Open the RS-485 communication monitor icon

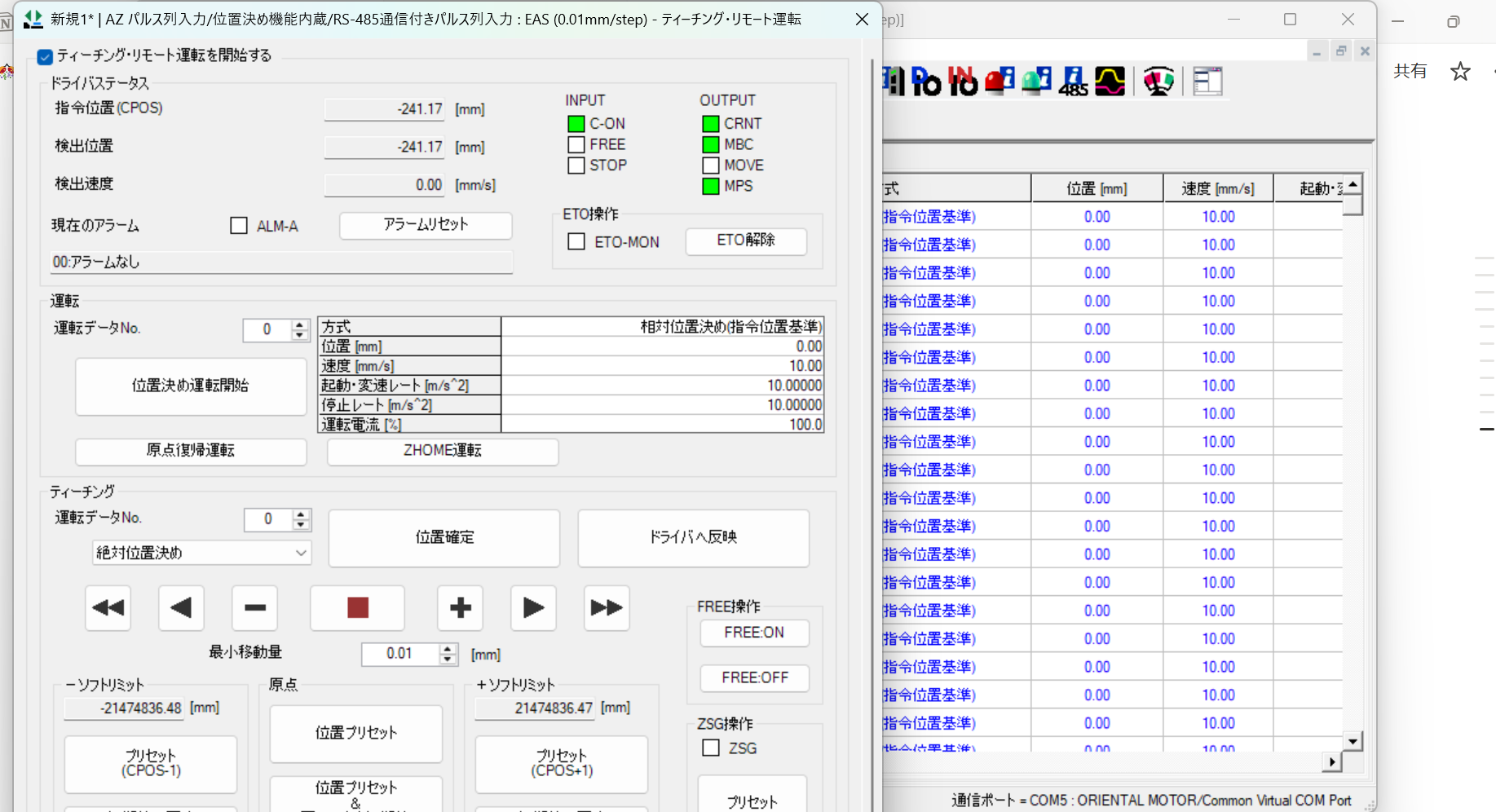(x=1073, y=82)
